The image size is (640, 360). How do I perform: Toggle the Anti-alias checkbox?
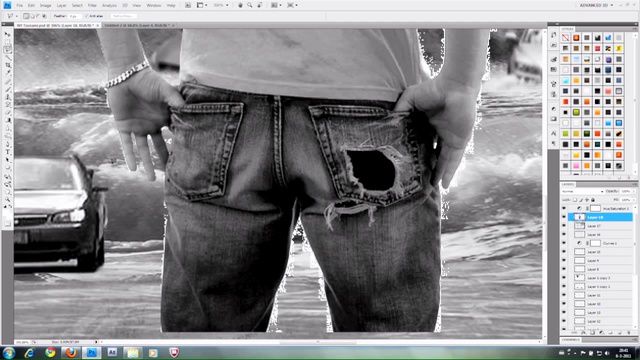[x=87, y=16]
